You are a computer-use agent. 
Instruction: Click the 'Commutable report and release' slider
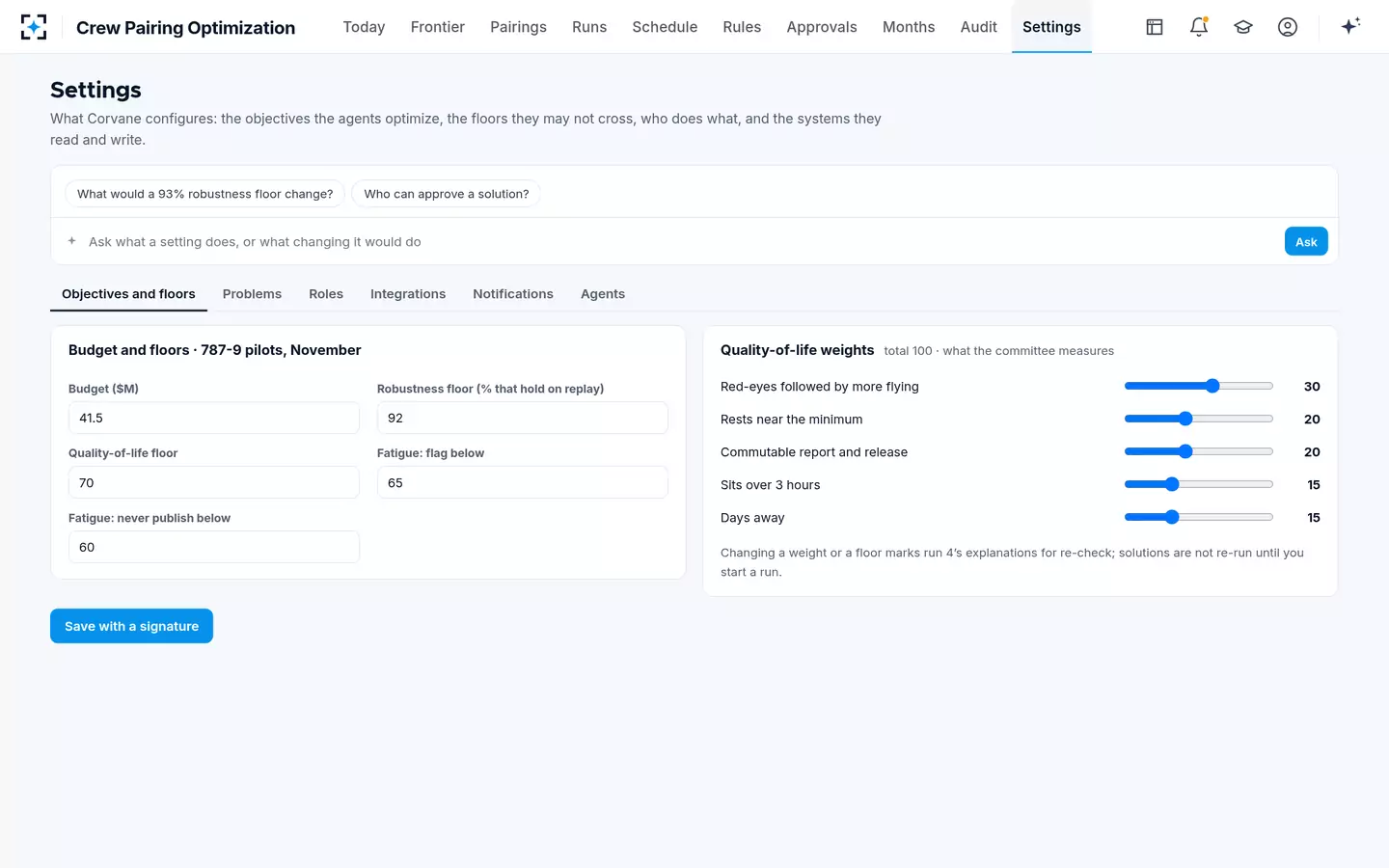[x=1199, y=451]
